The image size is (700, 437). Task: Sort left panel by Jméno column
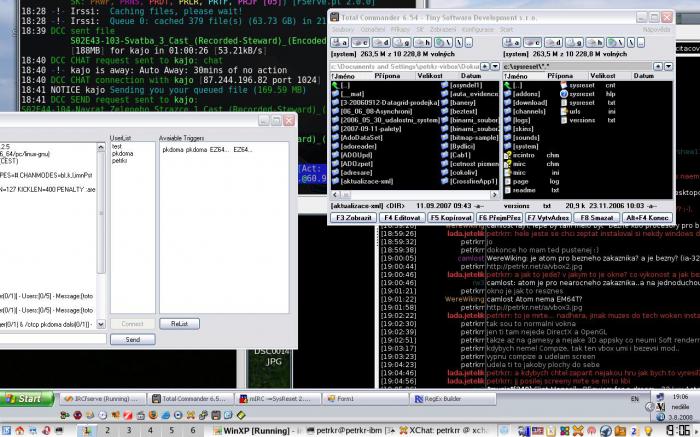349,76
